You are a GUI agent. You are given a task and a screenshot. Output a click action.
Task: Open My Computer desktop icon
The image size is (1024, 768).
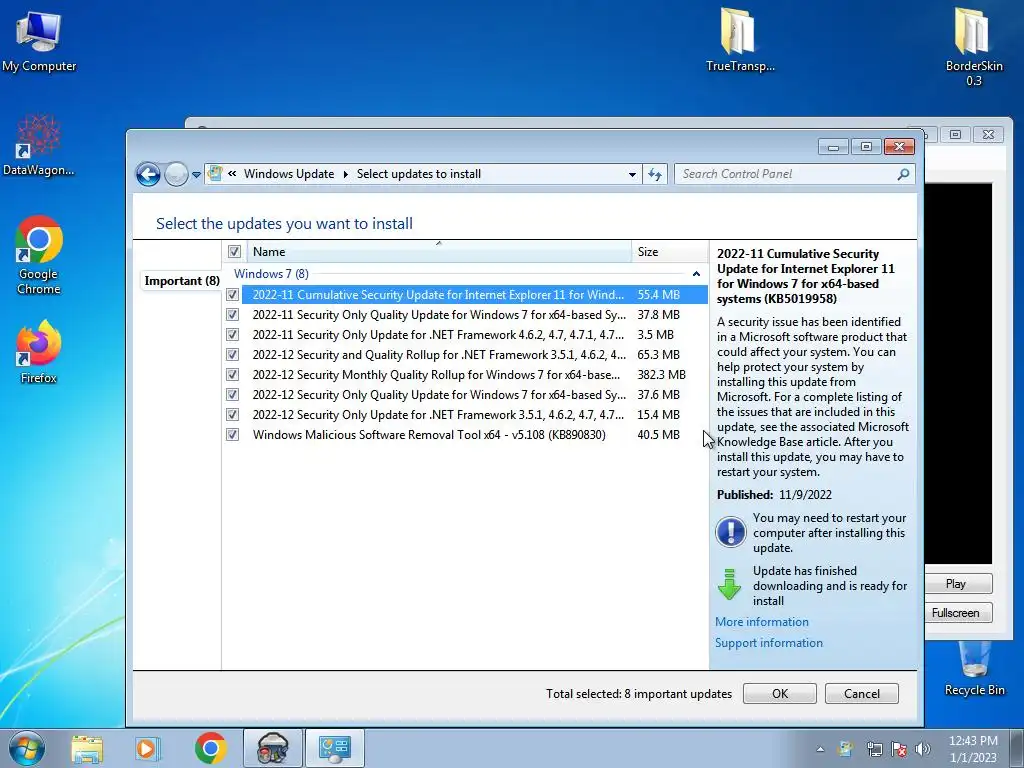(x=39, y=40)
